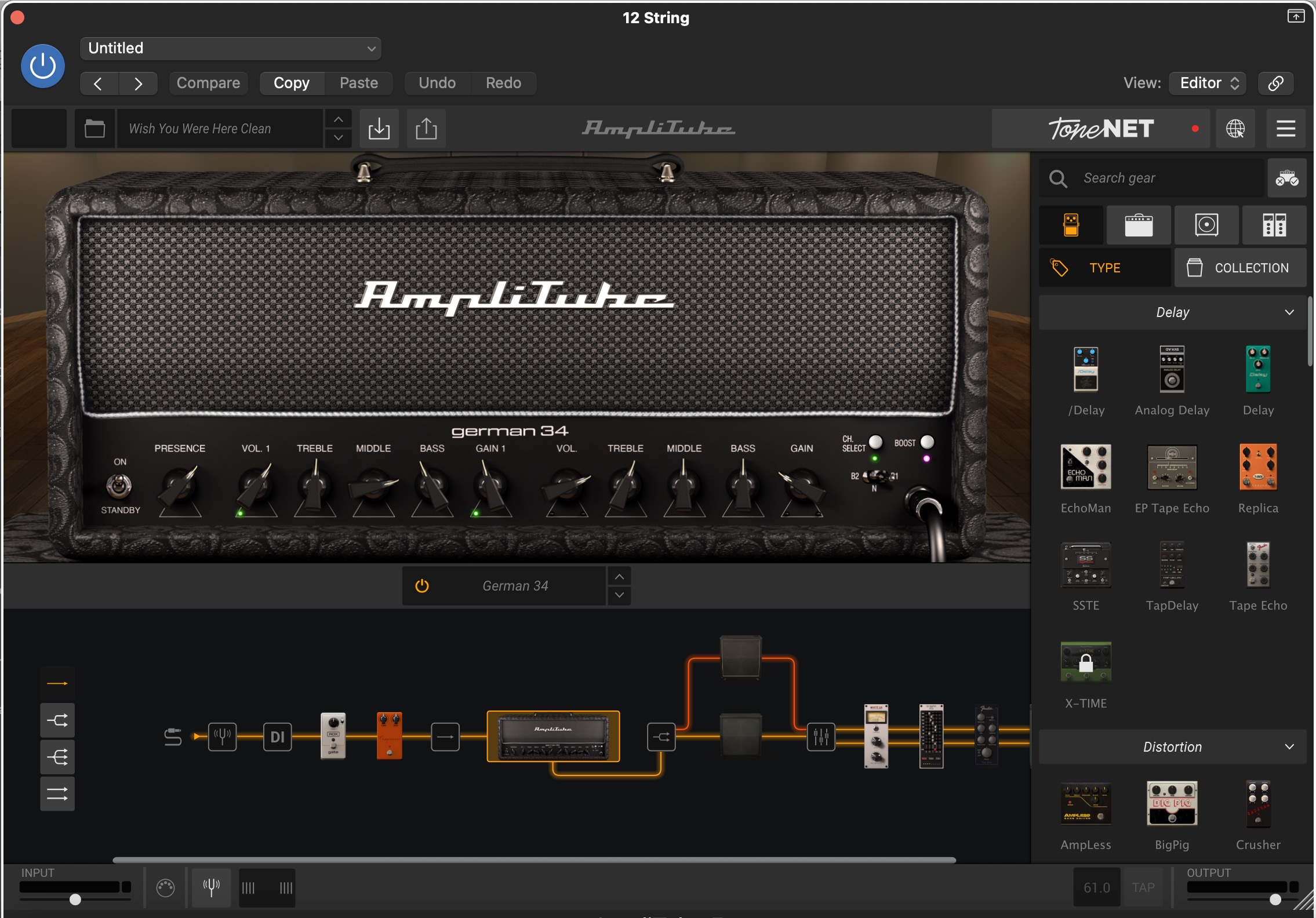The width and height of the screenshot is (1316, 918).
Task: Step to previous preset with up arrow
Action: click(339, 119)
